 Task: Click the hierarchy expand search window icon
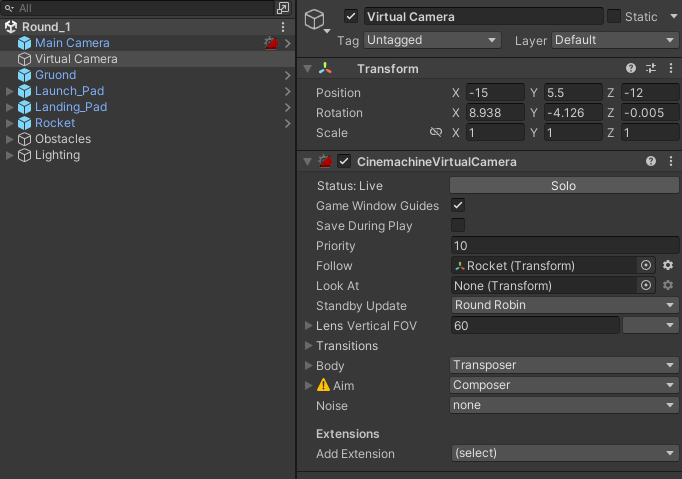(283, 8)
